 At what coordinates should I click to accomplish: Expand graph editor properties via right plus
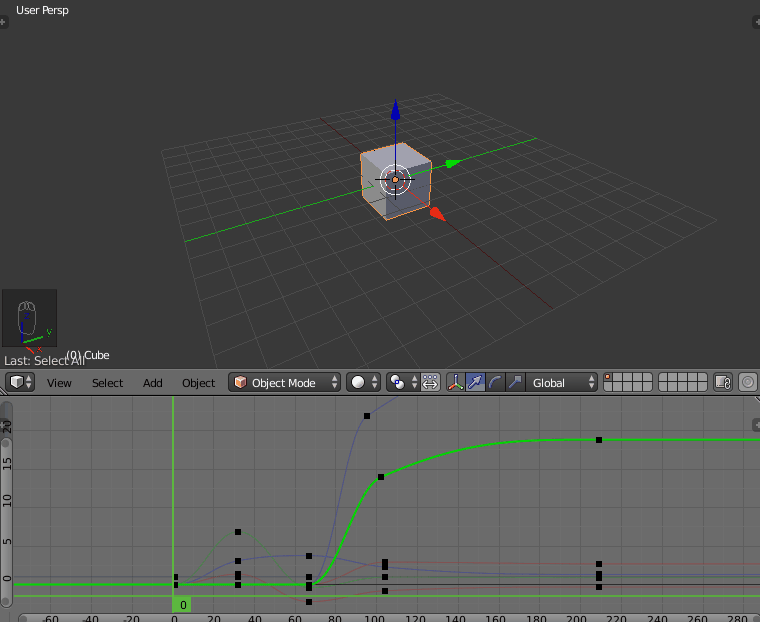[x=756, y=425]
